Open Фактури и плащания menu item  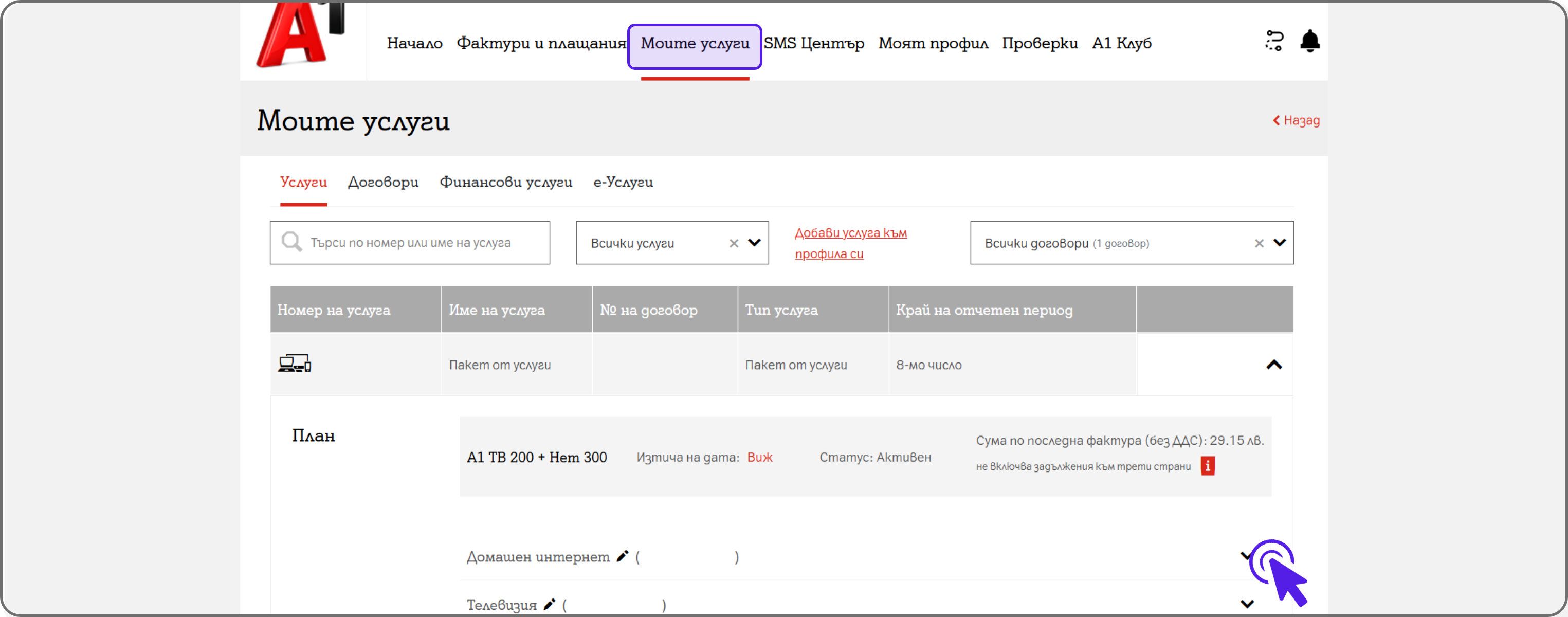(541, 43)
